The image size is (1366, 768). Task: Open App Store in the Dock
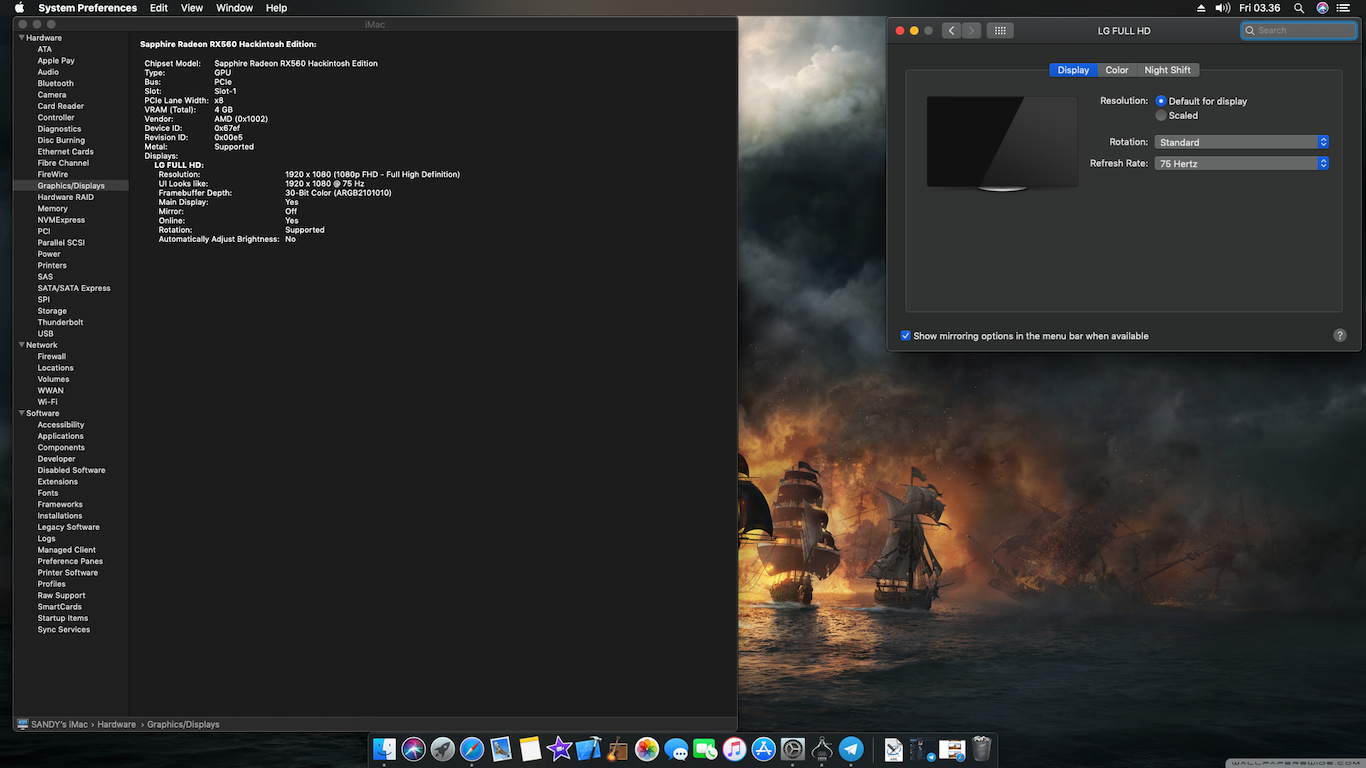764,748
